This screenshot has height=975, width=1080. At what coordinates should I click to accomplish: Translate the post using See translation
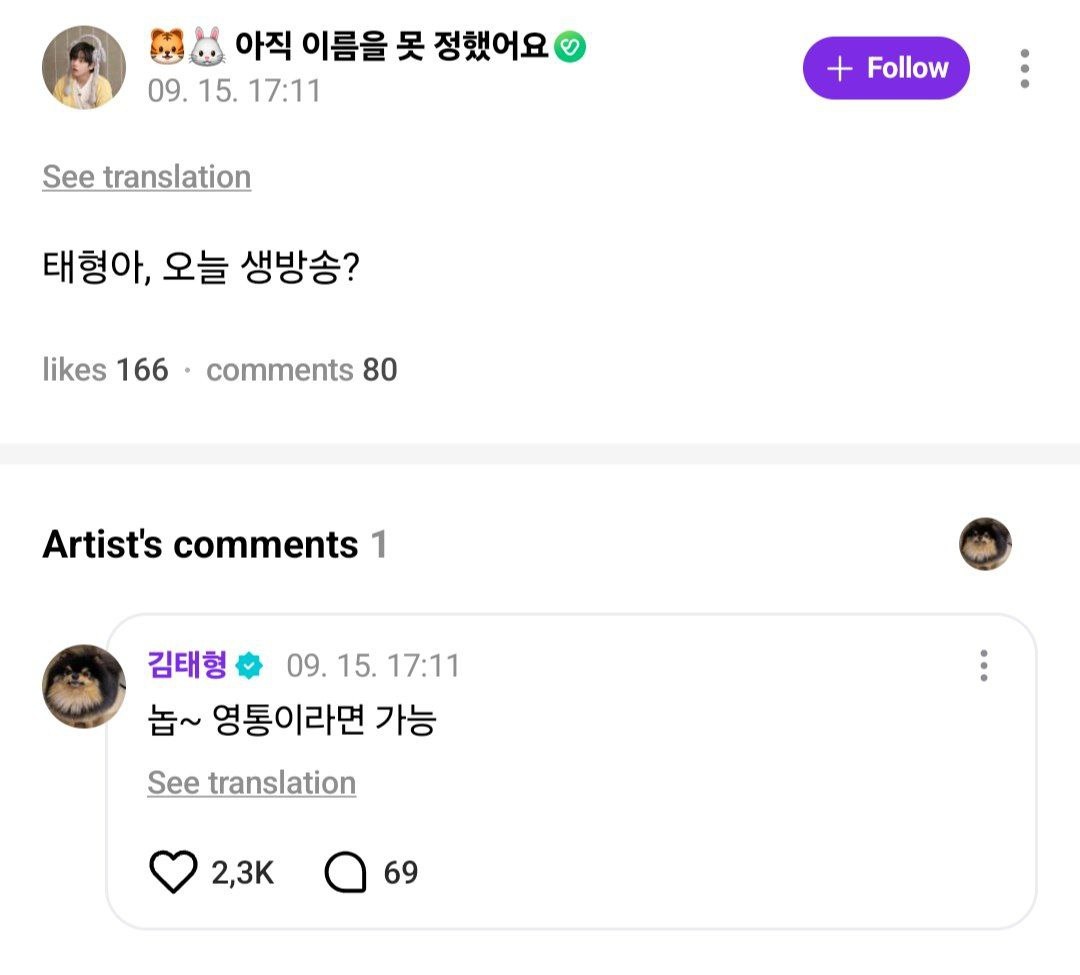(x=147, y=177)
